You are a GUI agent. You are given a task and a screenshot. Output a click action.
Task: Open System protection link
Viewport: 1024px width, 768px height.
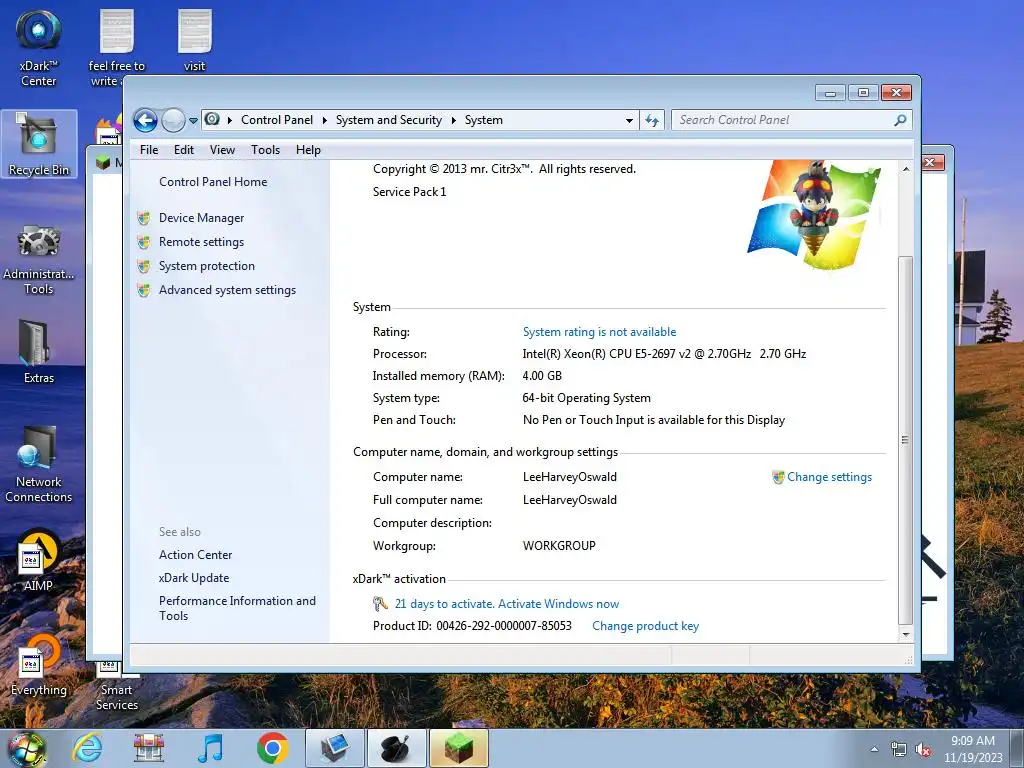tap(206, 266)
